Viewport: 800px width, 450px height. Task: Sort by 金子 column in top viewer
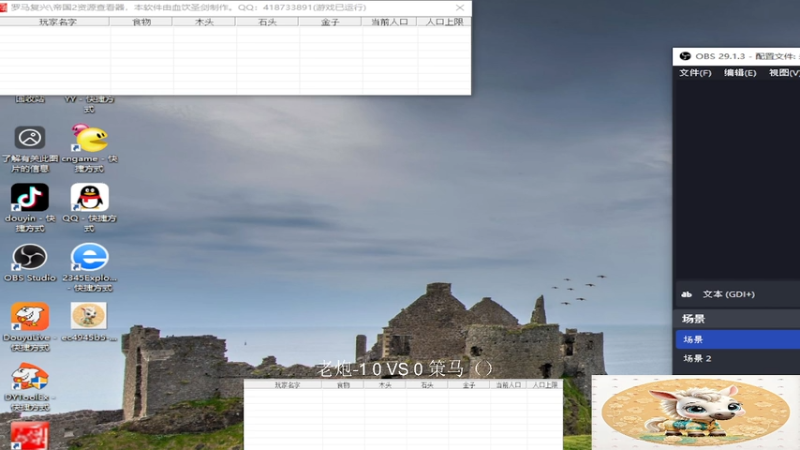pyautogui.click(x=330, y=22)
